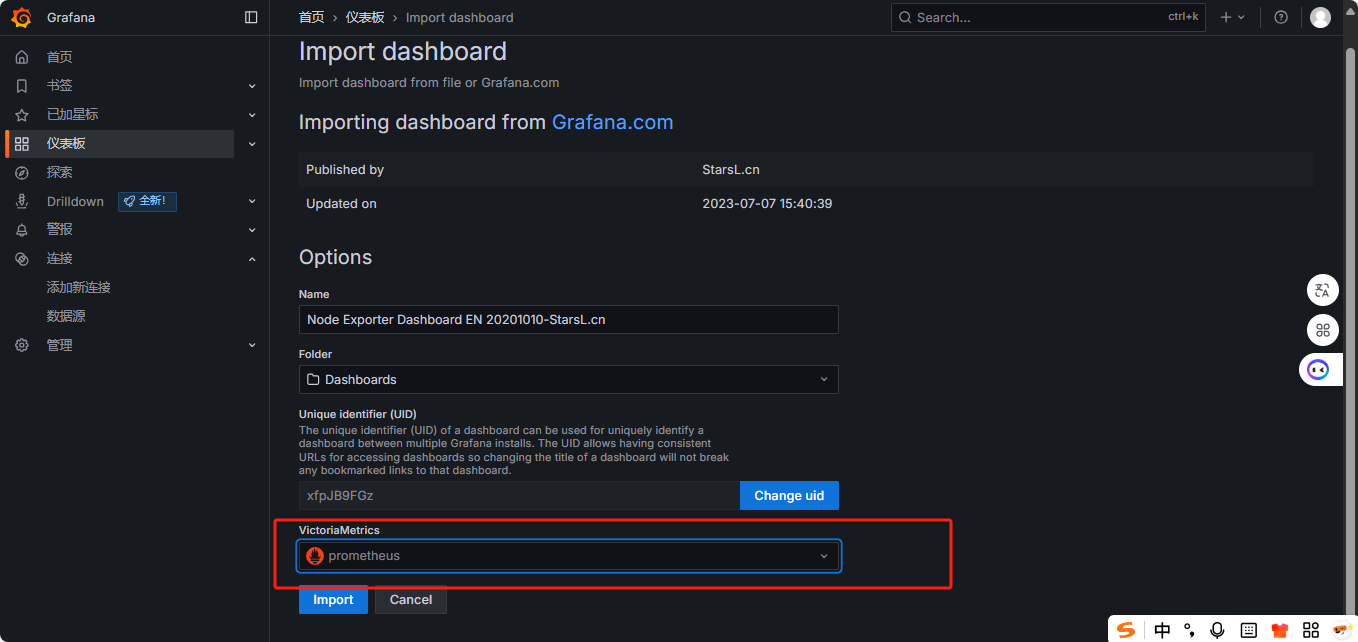Expand the 仪表板 section chevron
1358x642 pixels.
pos(252,144)
